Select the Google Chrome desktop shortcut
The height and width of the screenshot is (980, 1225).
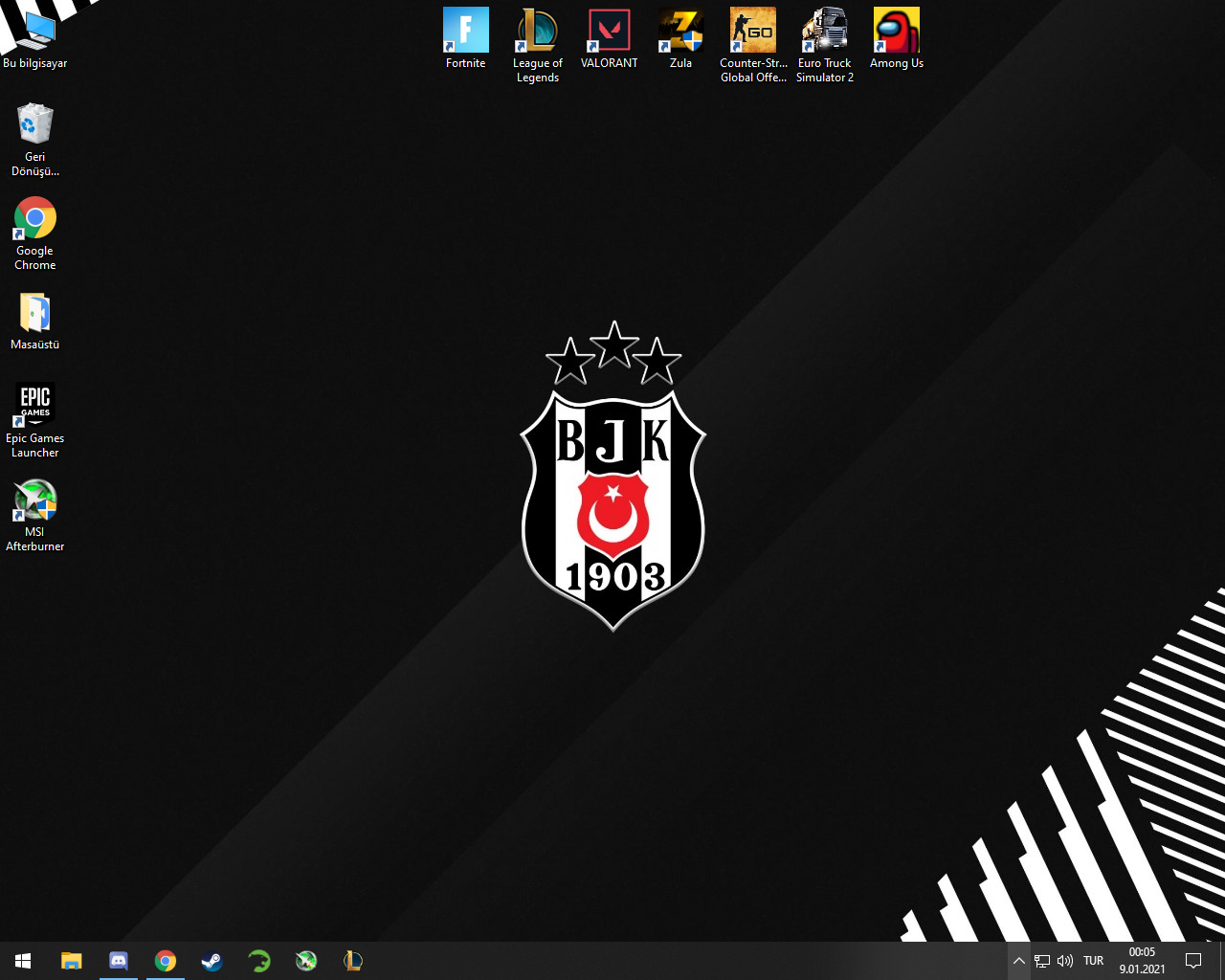(x=35, y=234)
